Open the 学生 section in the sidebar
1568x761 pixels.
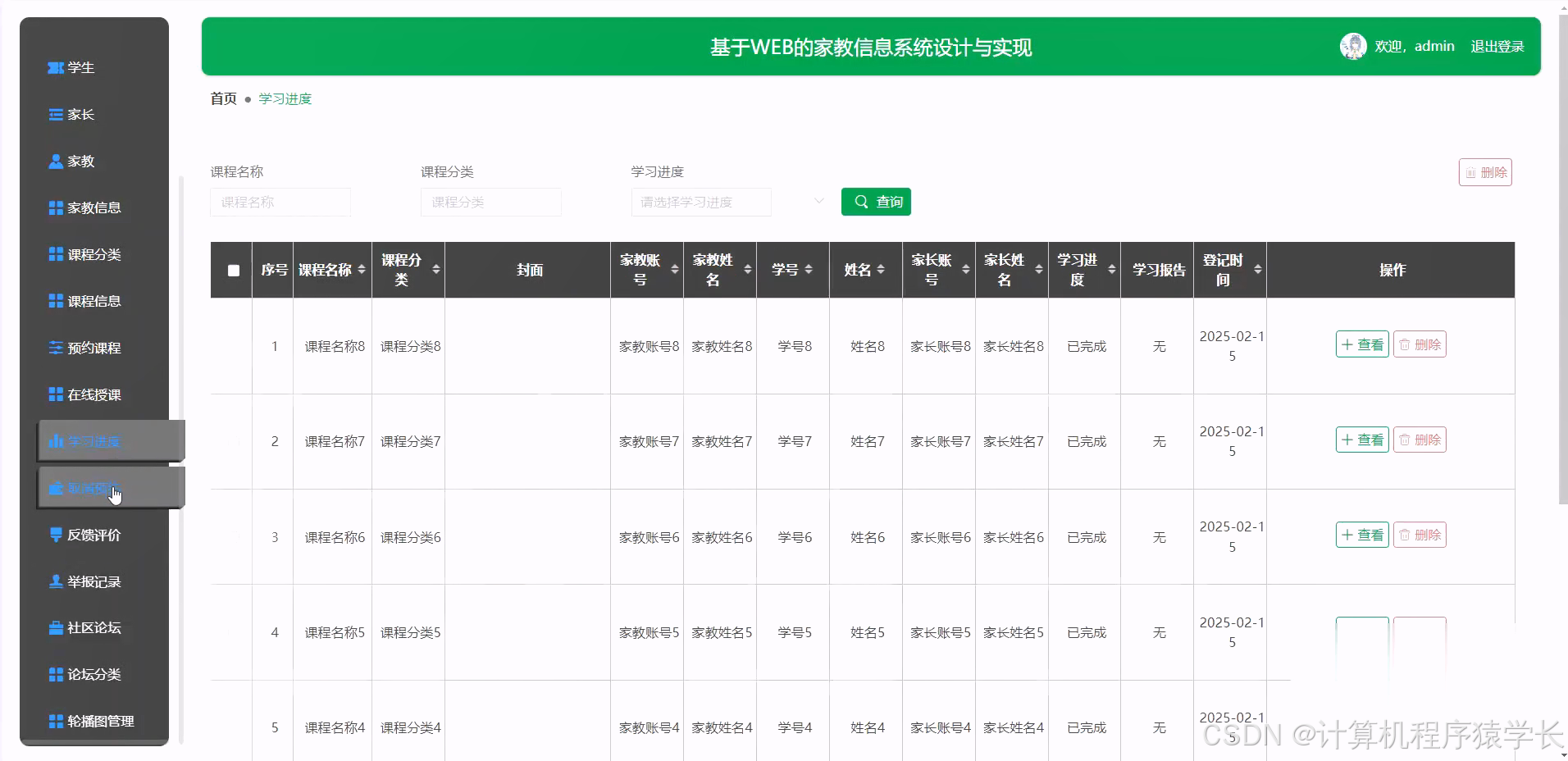click(x=80, y=67)
